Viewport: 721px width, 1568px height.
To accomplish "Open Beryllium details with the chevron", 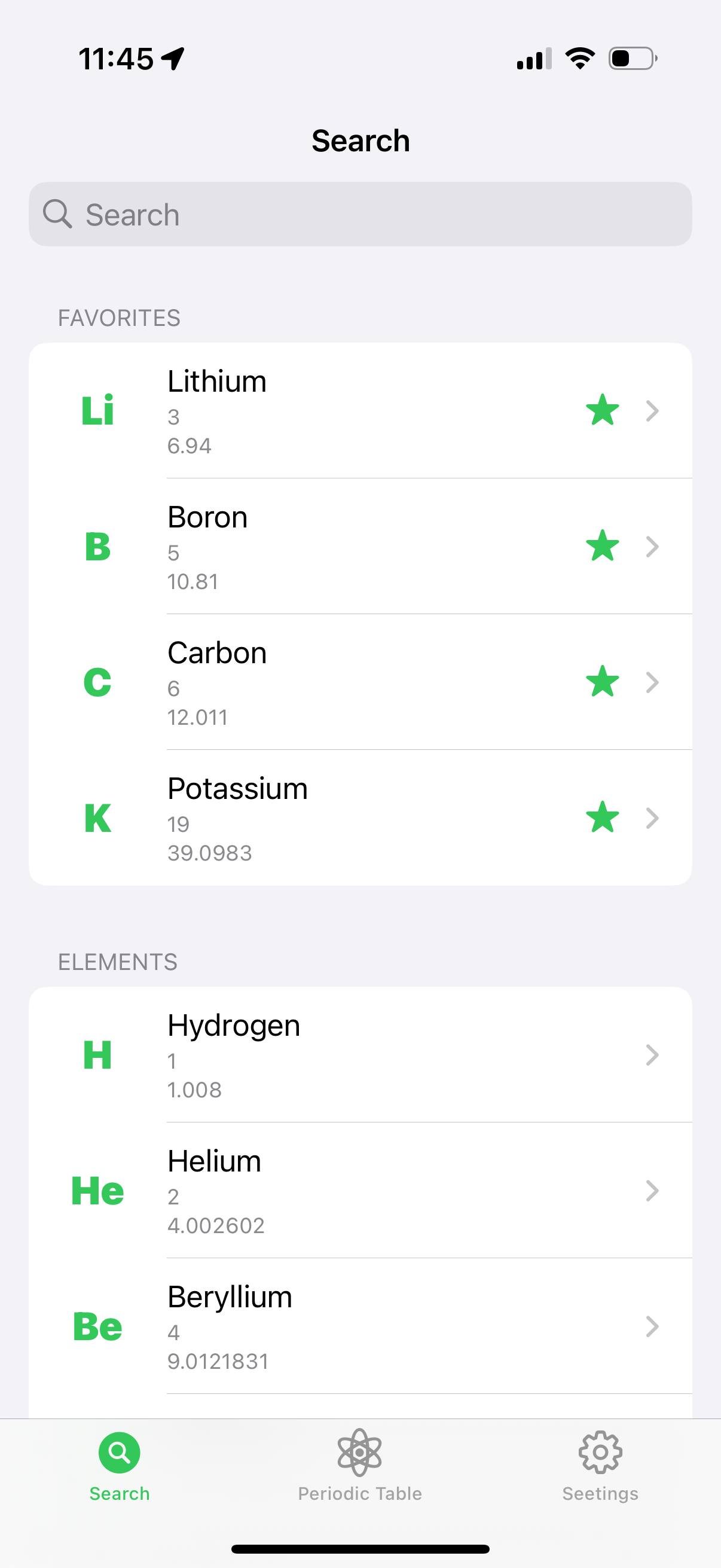I will [652, 1326].
